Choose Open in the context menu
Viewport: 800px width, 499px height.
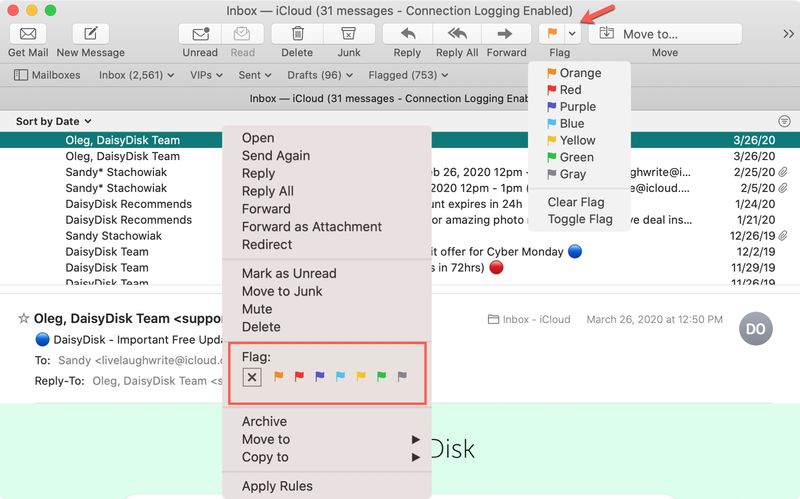tap(327, 138)
